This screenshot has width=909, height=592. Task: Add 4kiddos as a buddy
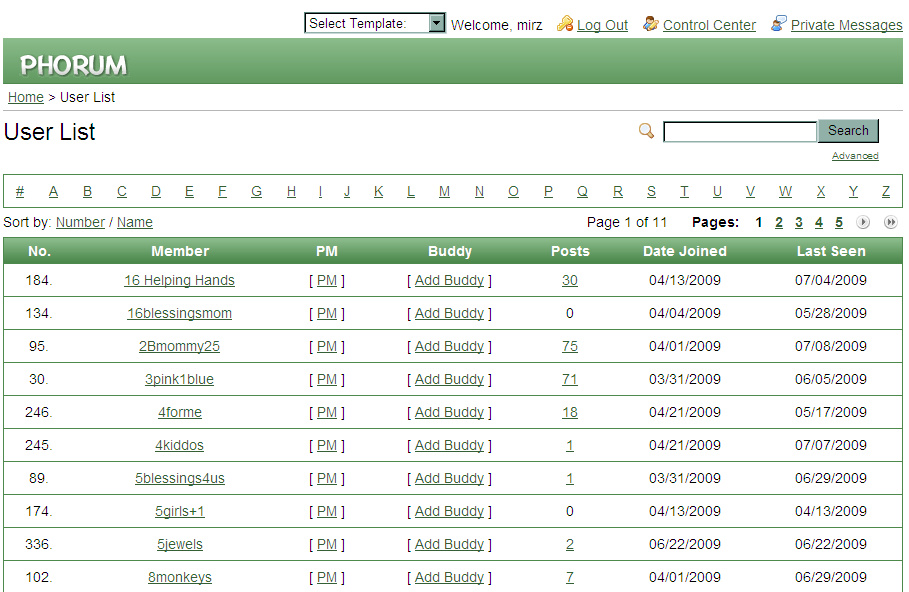(449, 446)
